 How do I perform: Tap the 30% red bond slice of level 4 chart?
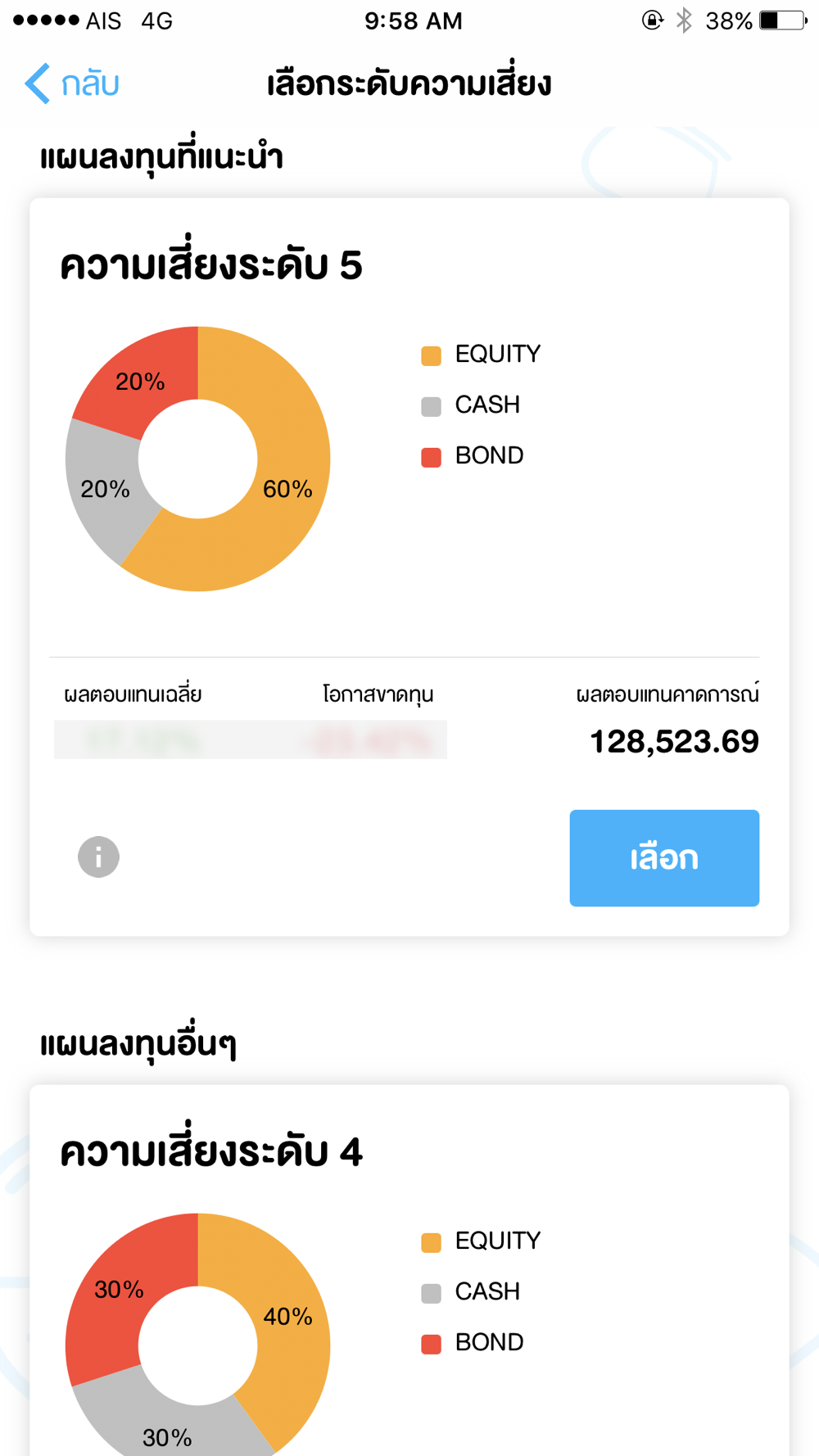pyautogui.click(x=119, y=1289)
